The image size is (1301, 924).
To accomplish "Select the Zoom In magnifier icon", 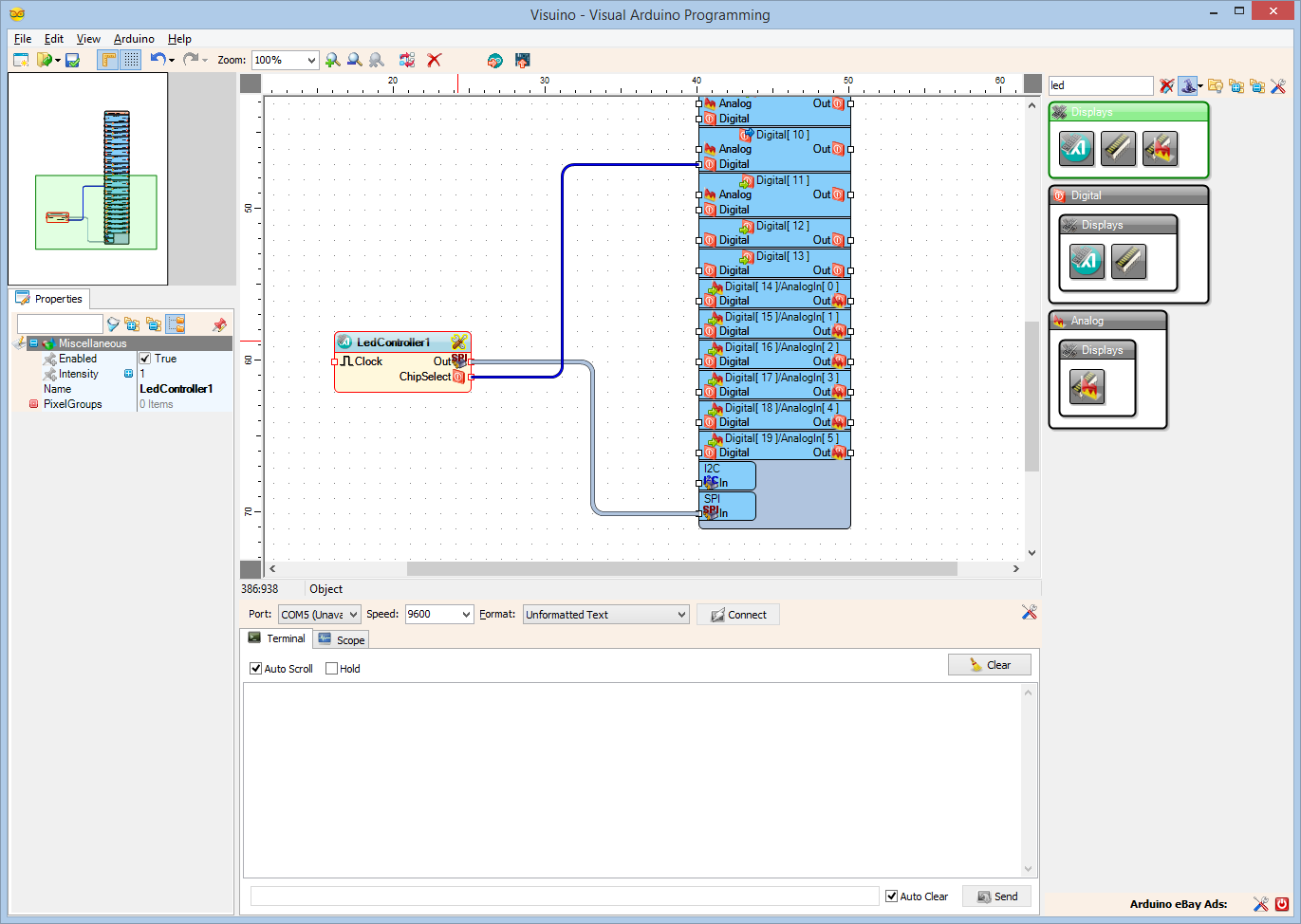I will pyautogui.click(x=332, y=60).
